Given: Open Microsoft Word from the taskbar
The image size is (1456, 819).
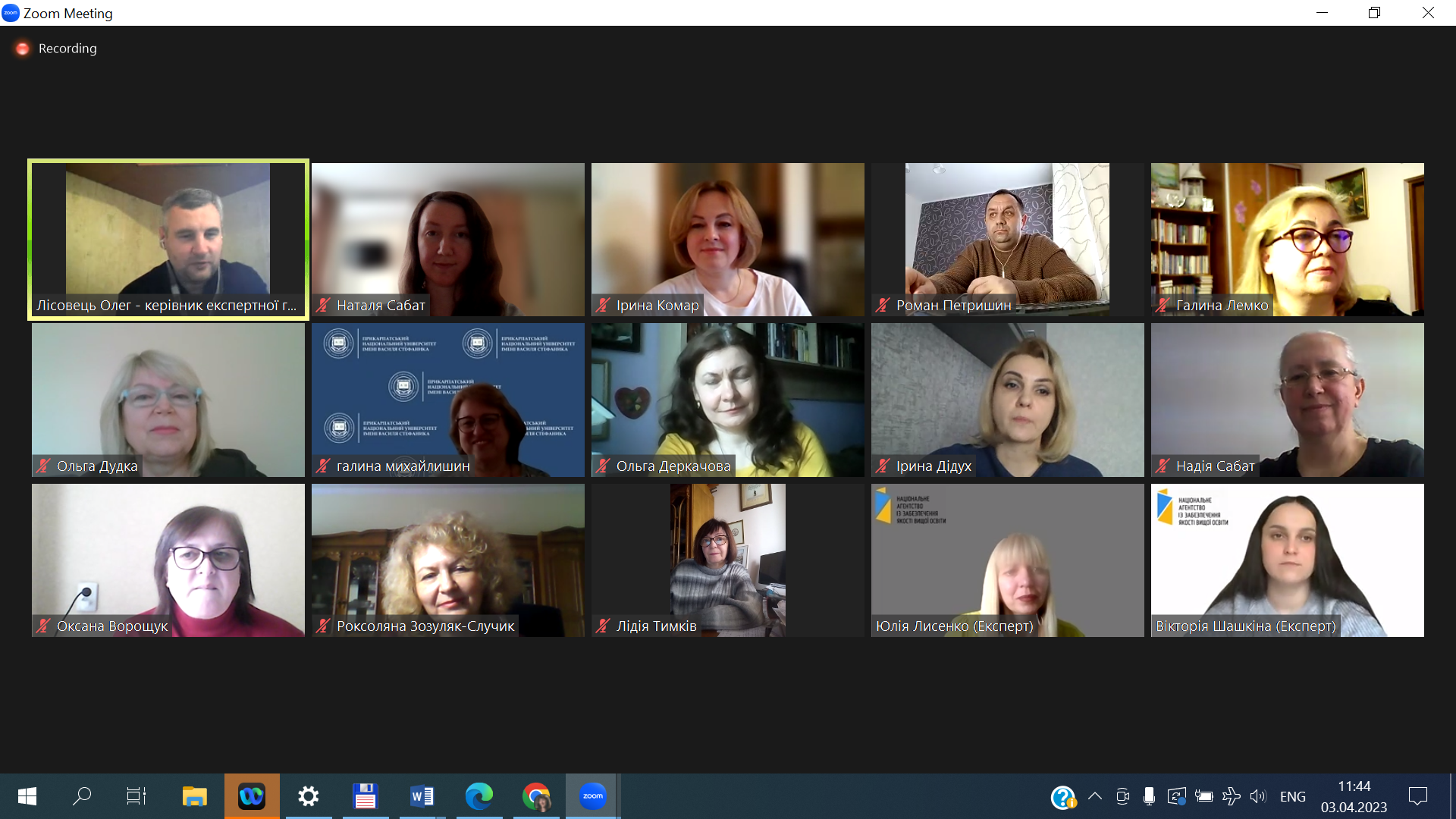Looking at the screenshot, I should pyautogui.click(x=422, y=795).
